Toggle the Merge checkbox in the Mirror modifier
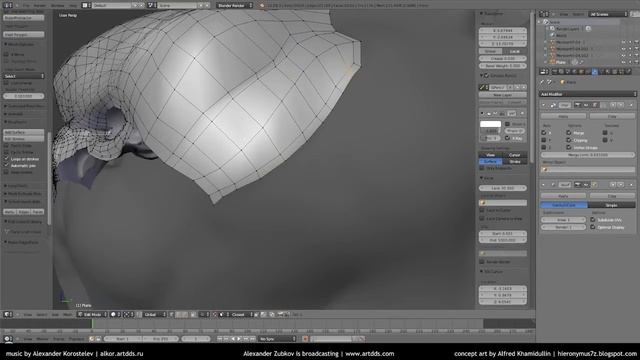Image resolution: width=640 pixels, height=360 pixels. 569,133
